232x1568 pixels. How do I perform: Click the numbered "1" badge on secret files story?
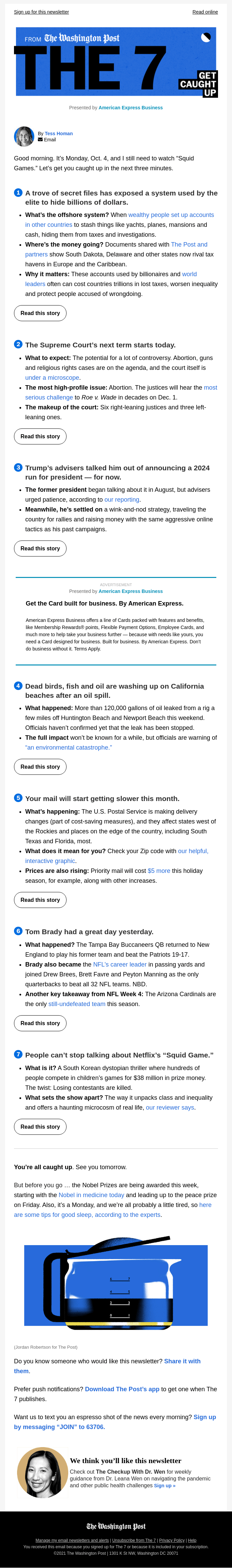[x=18, y=192]
